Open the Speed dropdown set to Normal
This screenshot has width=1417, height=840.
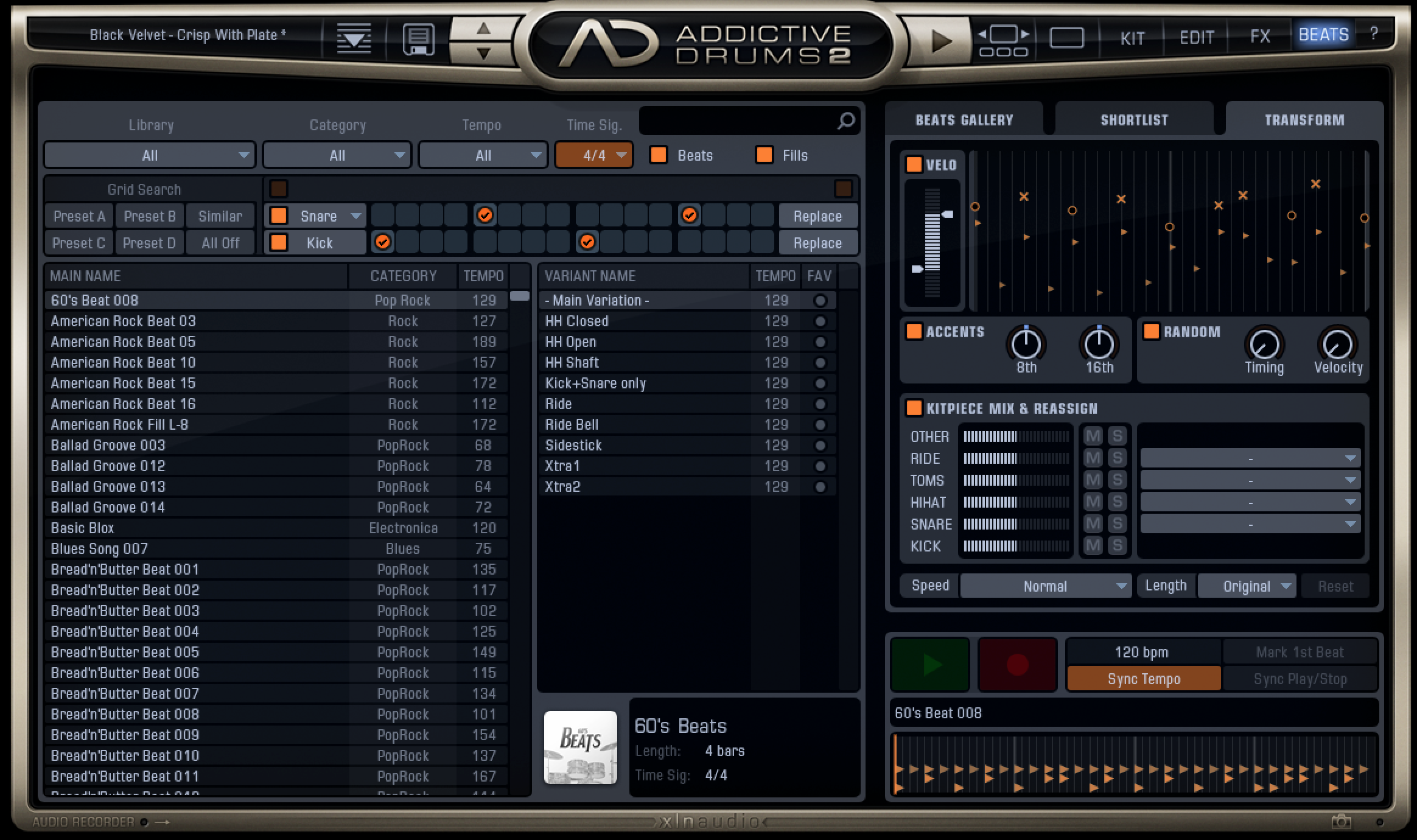click(1046, 586)
